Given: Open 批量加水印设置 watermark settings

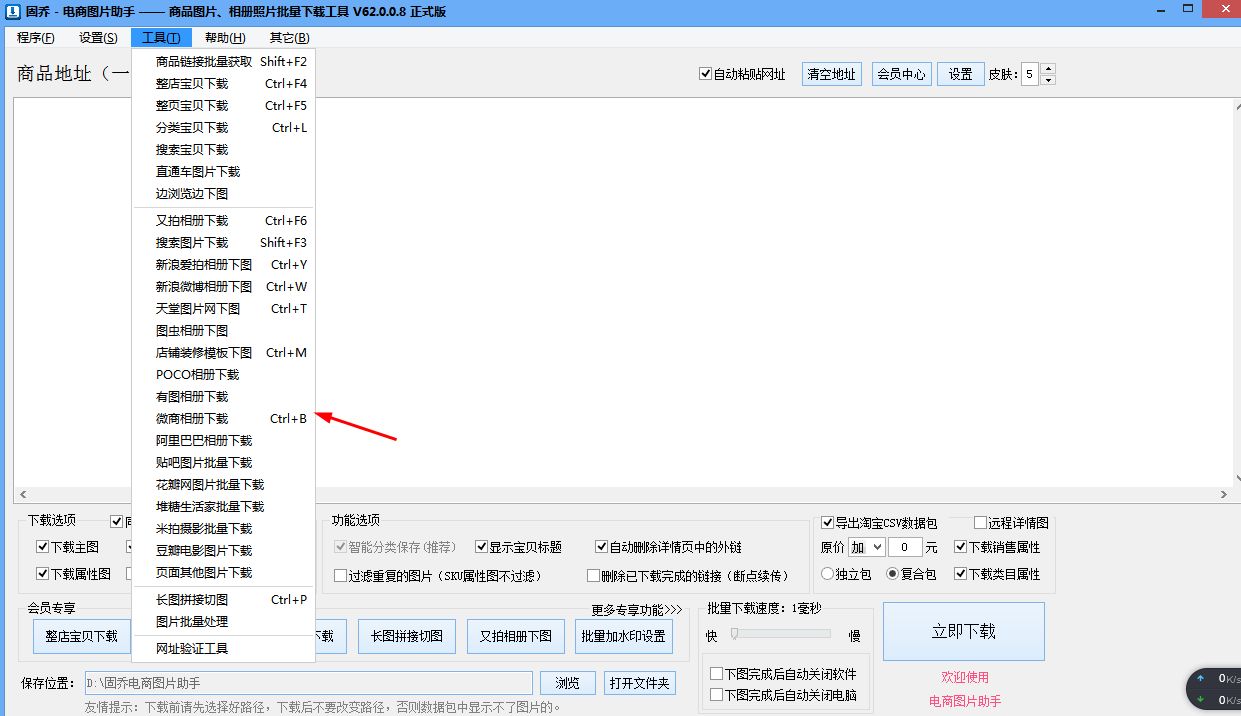Looking at the screenshot, I should [x=624, y=635].
